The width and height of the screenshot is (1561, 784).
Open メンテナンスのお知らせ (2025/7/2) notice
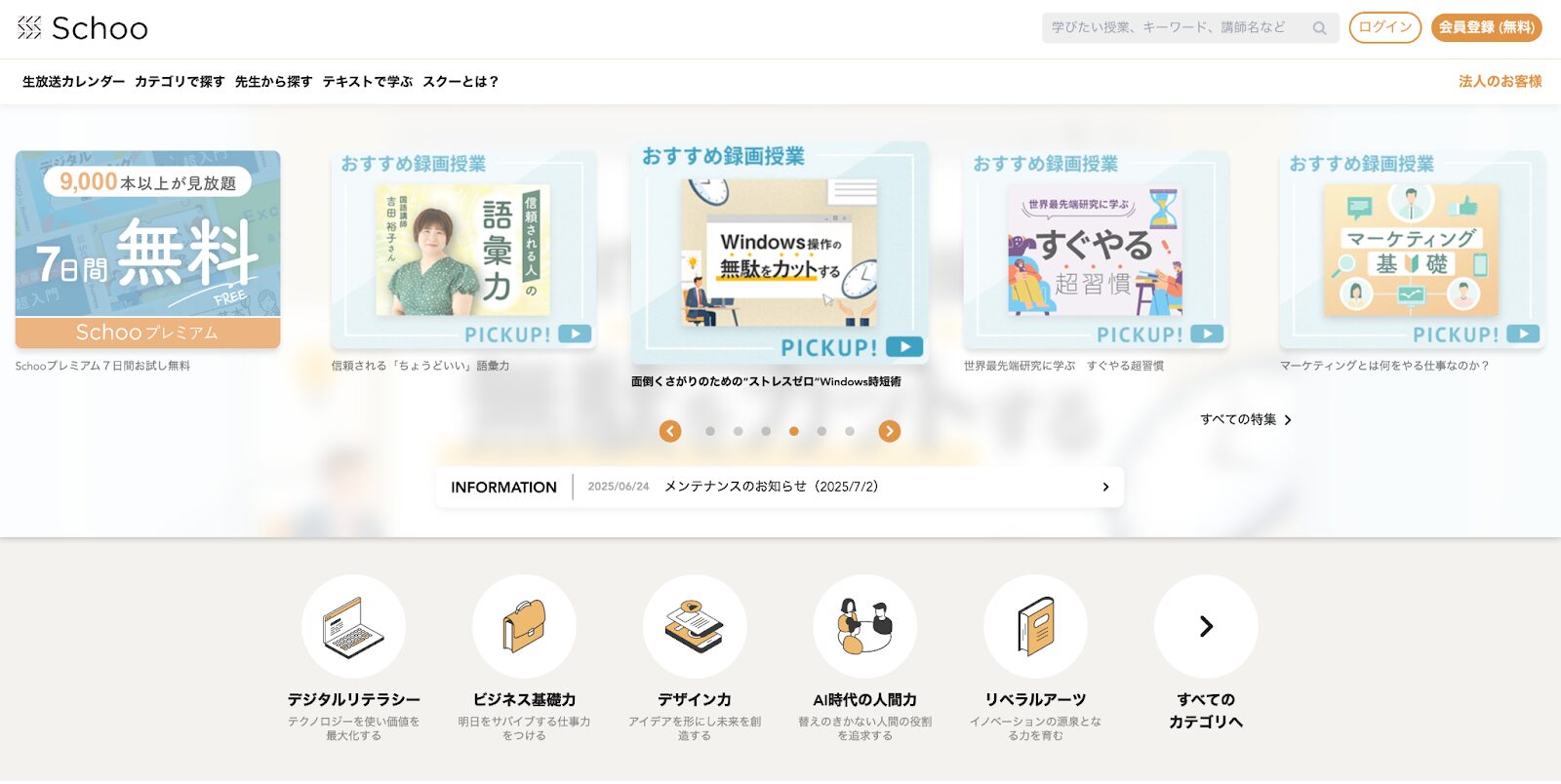771,487
